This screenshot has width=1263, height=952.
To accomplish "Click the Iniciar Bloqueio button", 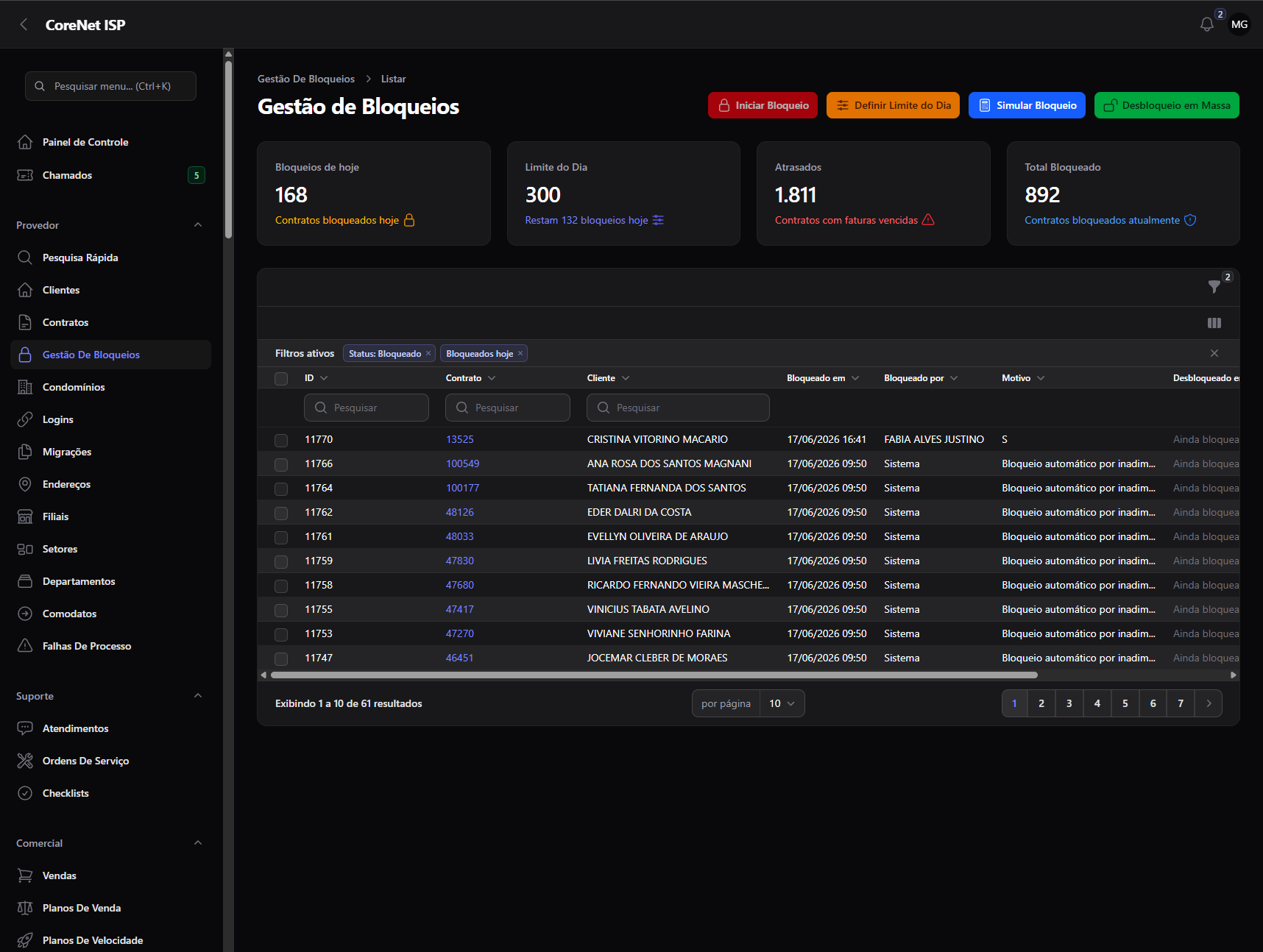I will click(x=763, y=105).
